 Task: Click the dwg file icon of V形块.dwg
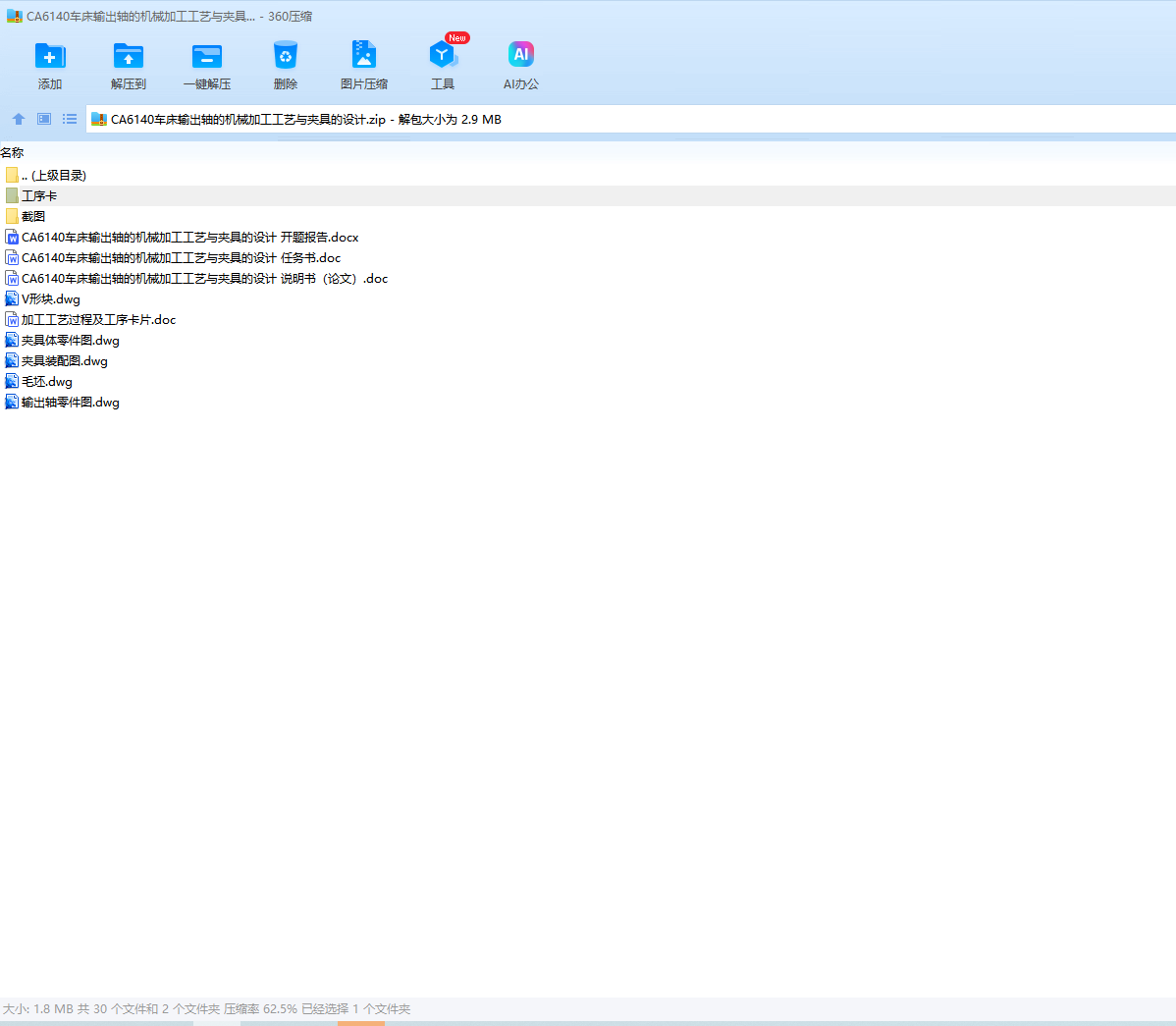point(11,298)
